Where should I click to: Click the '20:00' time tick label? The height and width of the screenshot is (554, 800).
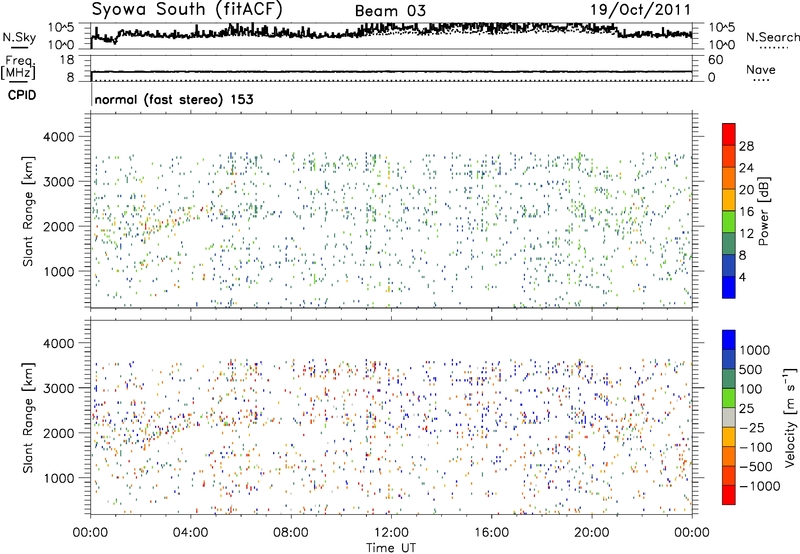coord(592,533)
